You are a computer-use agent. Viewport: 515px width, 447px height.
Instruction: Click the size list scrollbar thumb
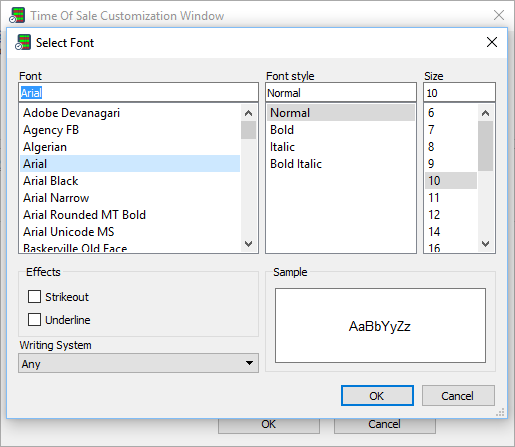(485, 146)
